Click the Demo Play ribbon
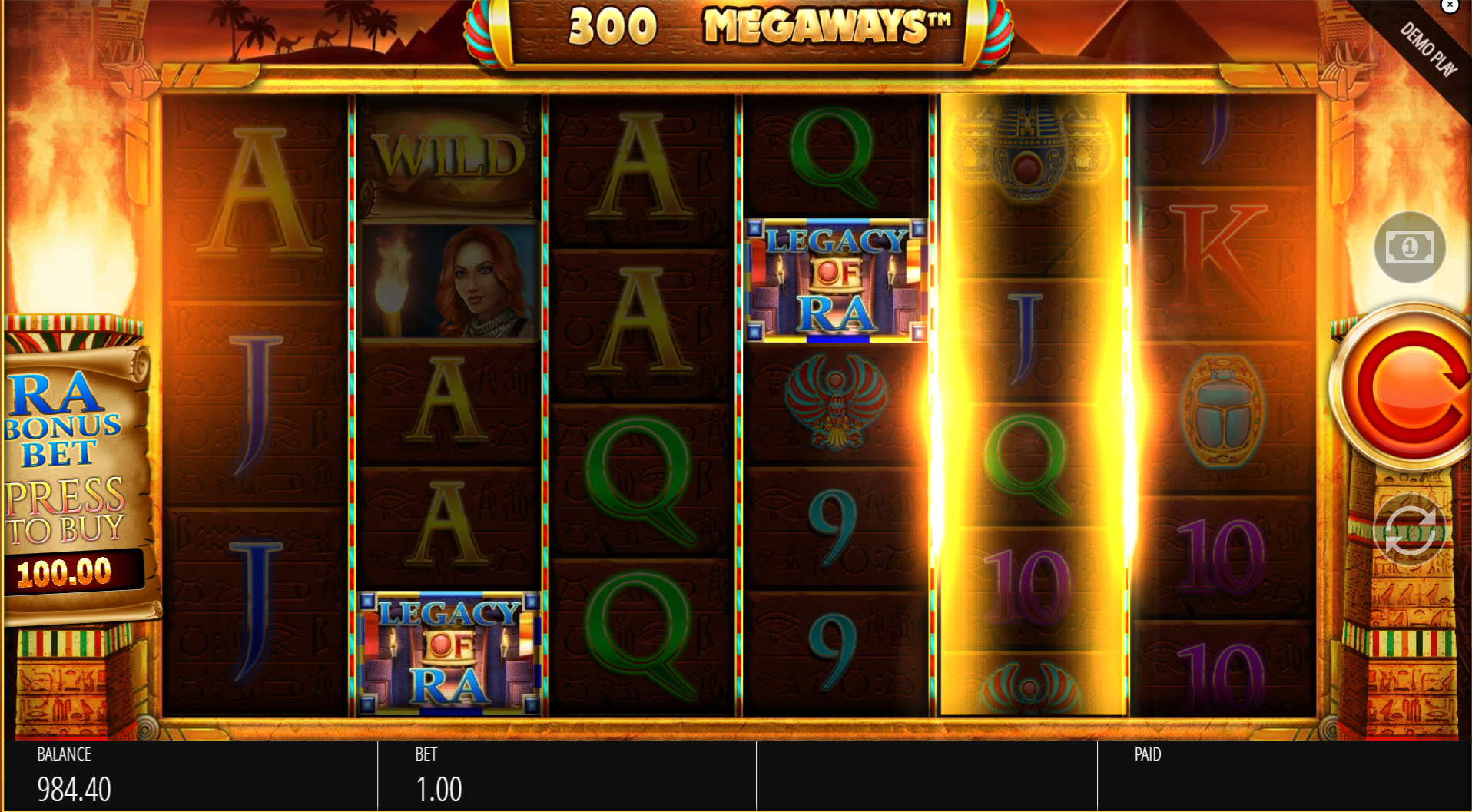The width and height of the screenshot is (1472, 812). [x=1427, y=48]
